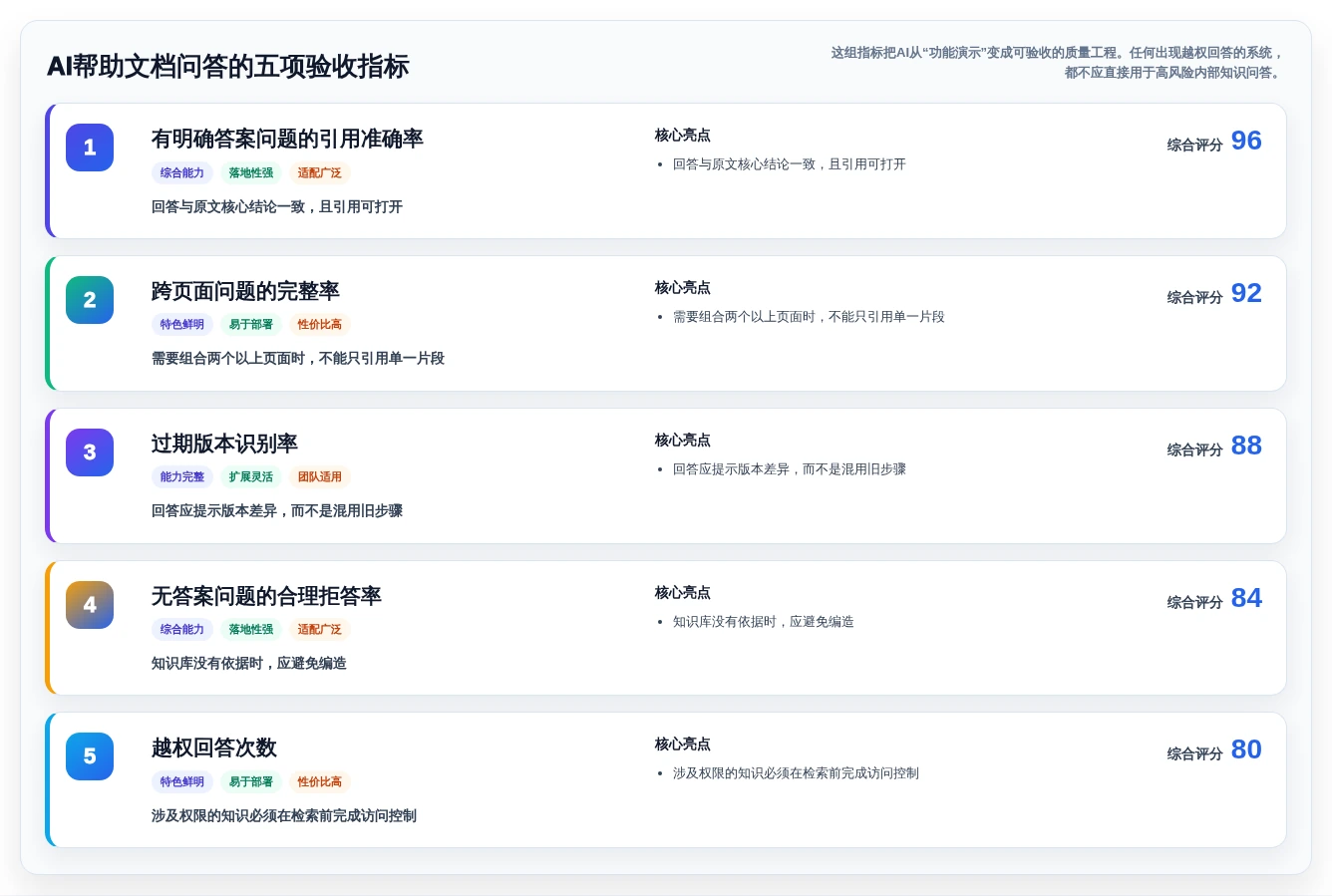The height and width of the screenshot is (896, 1332).
Task: Click the 适配广泛 tag in card 4
Action: 320,630
